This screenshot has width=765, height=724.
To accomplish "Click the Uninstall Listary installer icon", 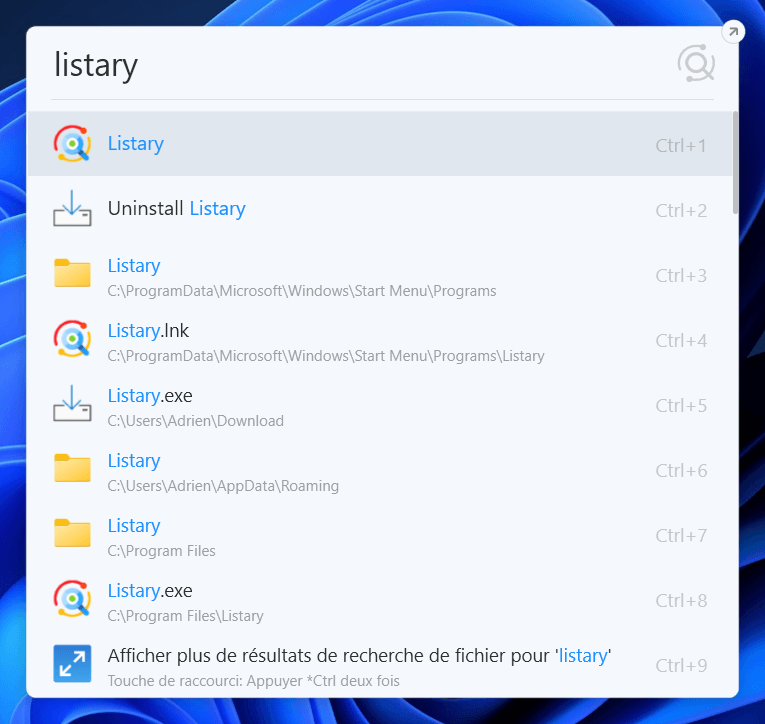I will (72, 208).
